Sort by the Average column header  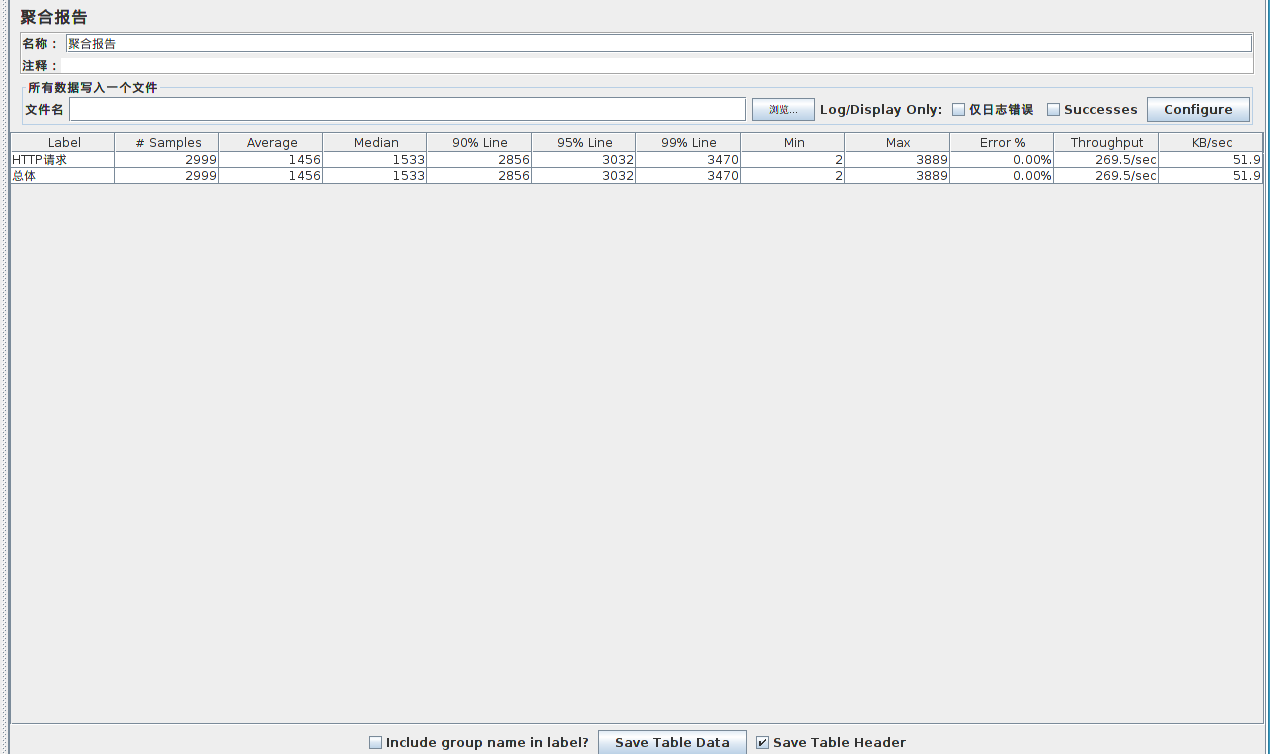point(271,142)
